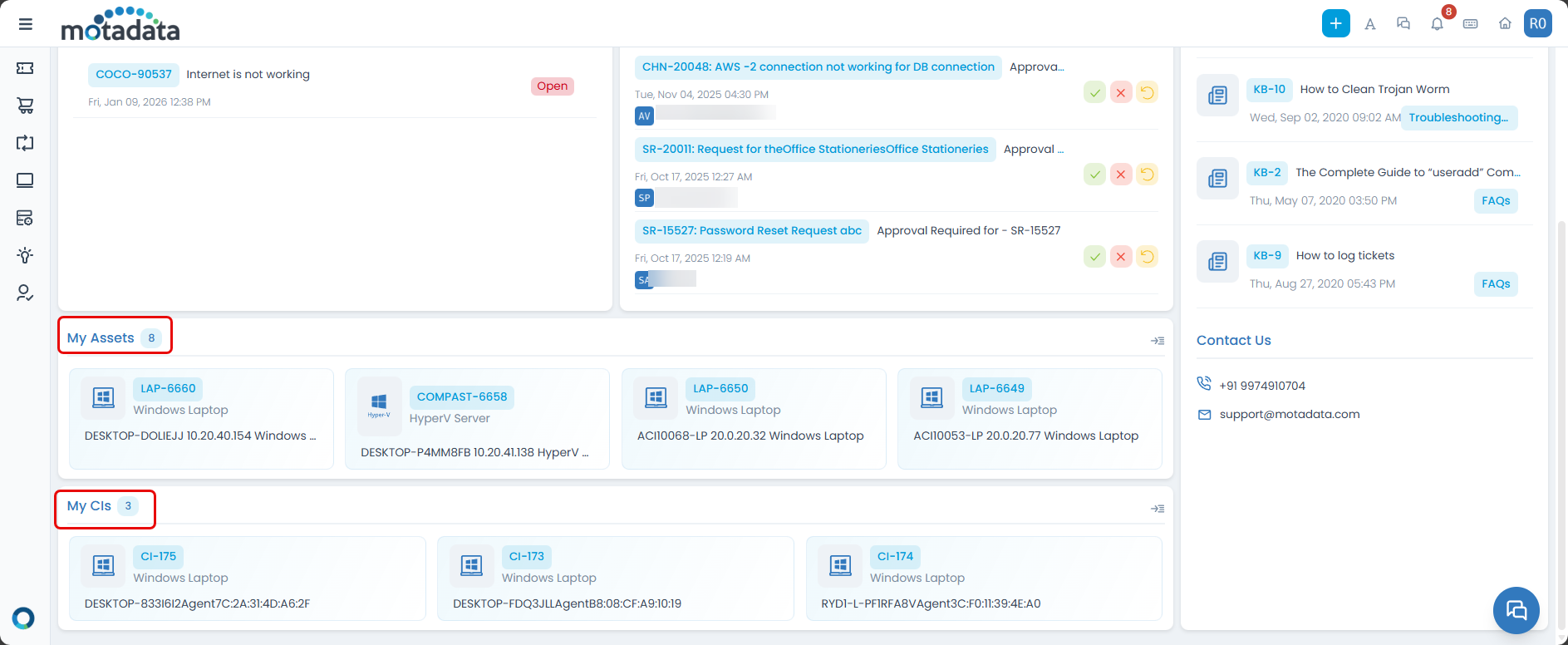Screen dimensions: 1568x645
Task: Open the knowledge lightbulb sidebar icon
Action: coord(25,255)
